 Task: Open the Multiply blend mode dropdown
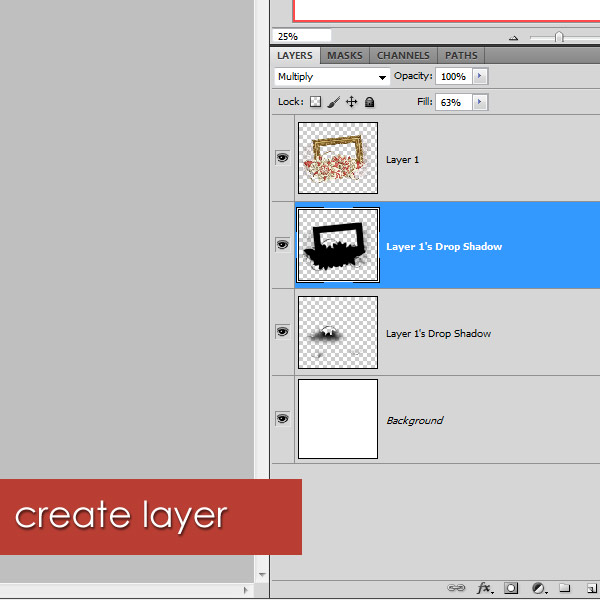pos(332,77)
